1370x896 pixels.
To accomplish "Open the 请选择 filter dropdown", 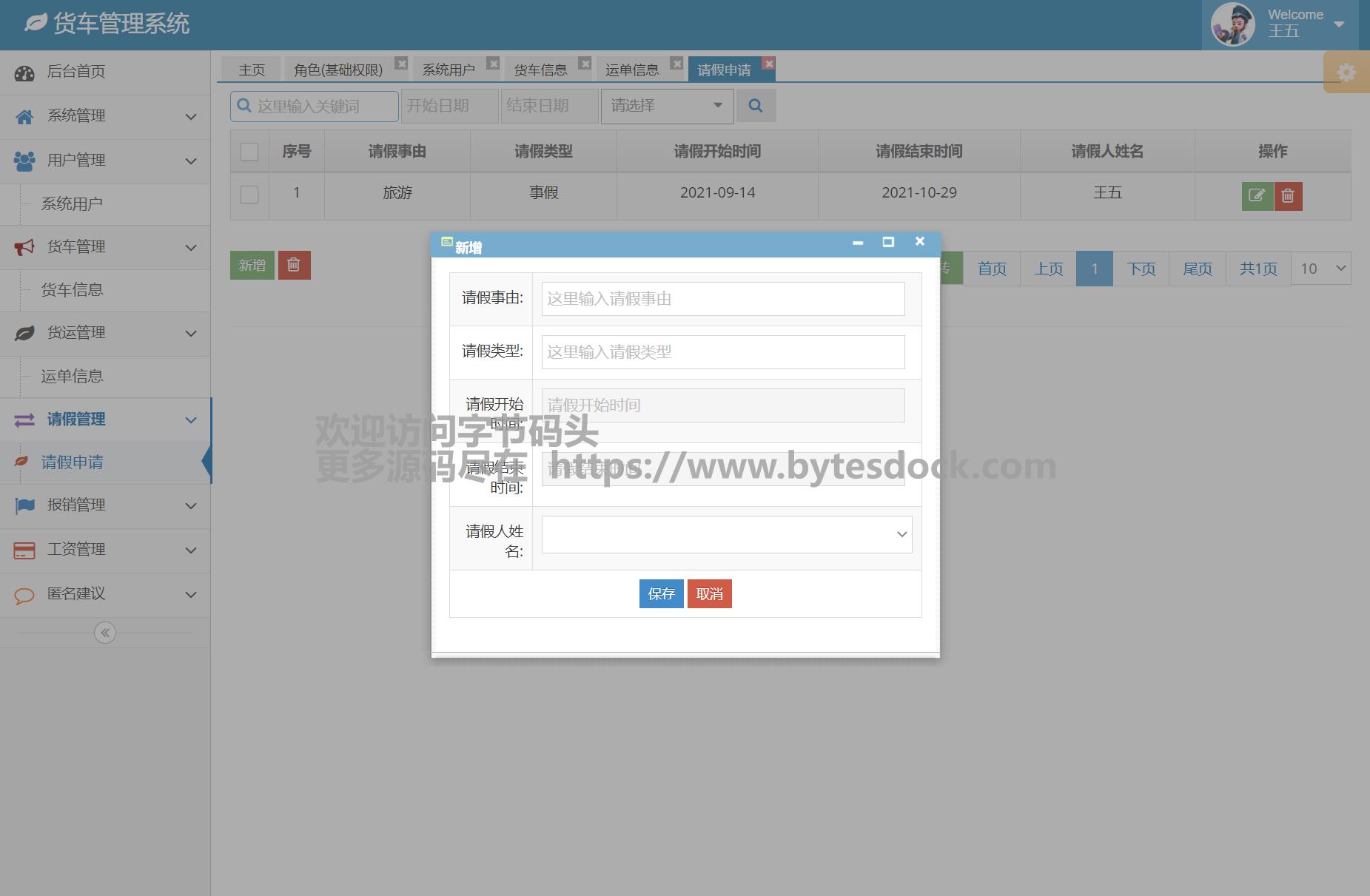I will tap(667, 106).
